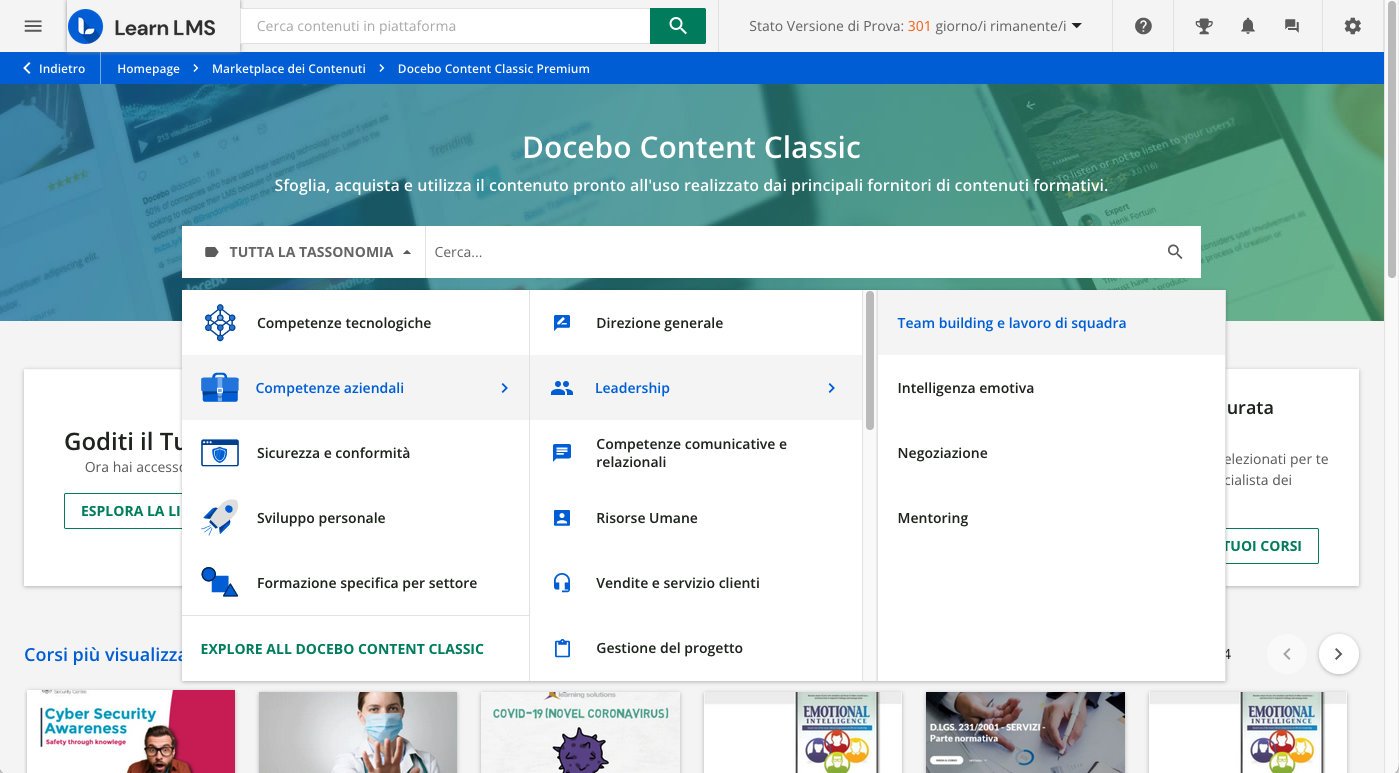Open the hamburger main menu
Screen dimensions: 1399x773
tap(33, 26)
